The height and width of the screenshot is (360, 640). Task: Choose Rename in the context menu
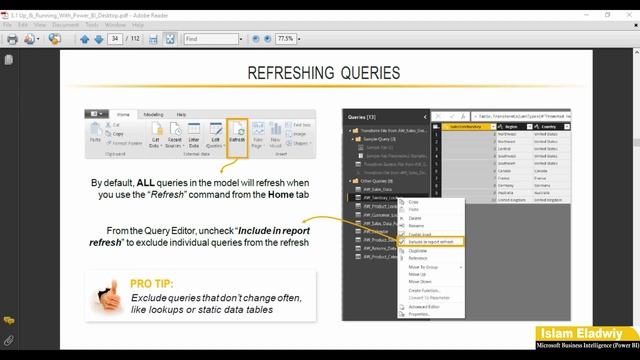click(x=416, y=226)
